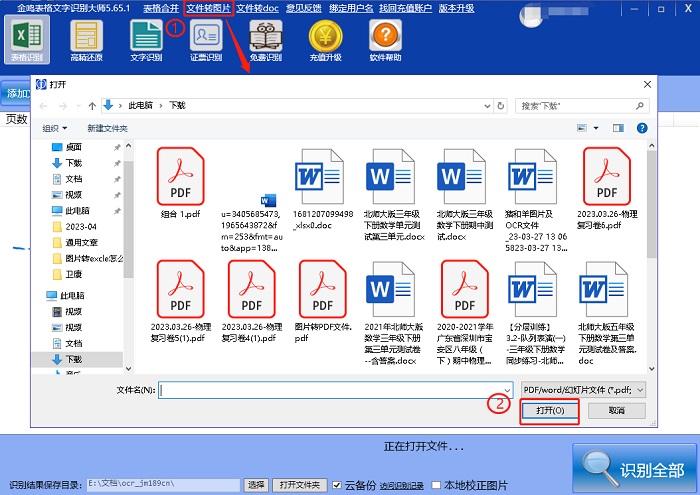Toggle the 云备份 checkbox
This screenshot has height=495, width=700.
click(337, 485)
